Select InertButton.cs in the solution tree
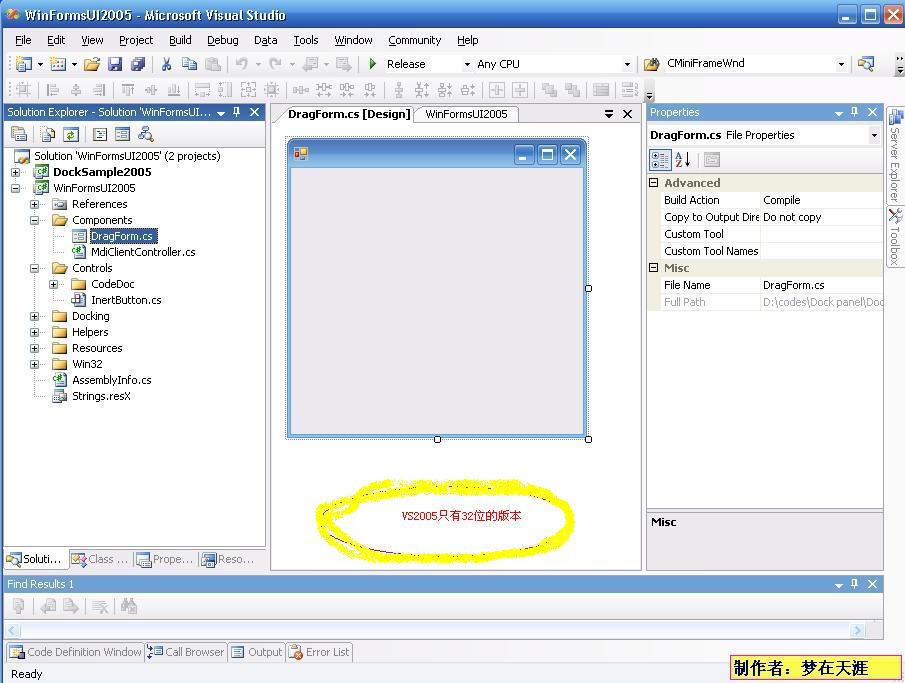The width and height of the screenshot is (905, 683). point(126,300)
